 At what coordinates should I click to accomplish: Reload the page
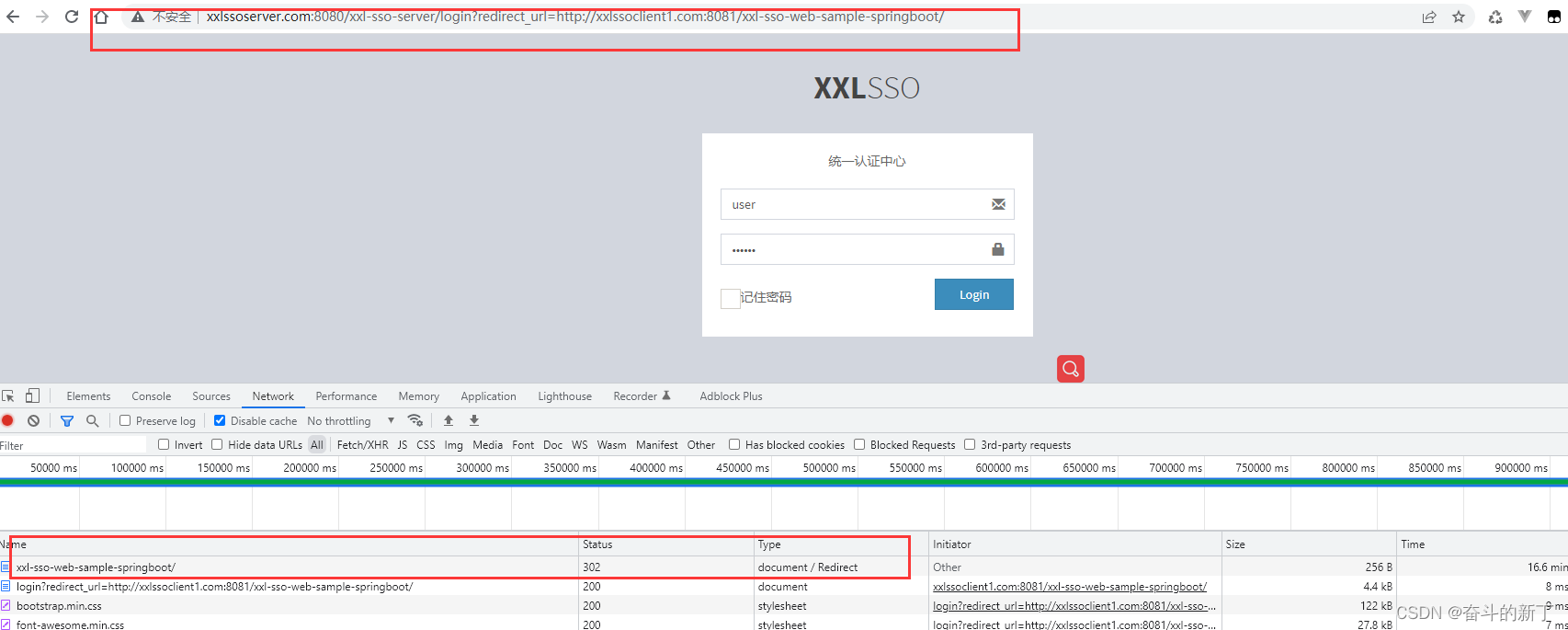click(72, 17)
